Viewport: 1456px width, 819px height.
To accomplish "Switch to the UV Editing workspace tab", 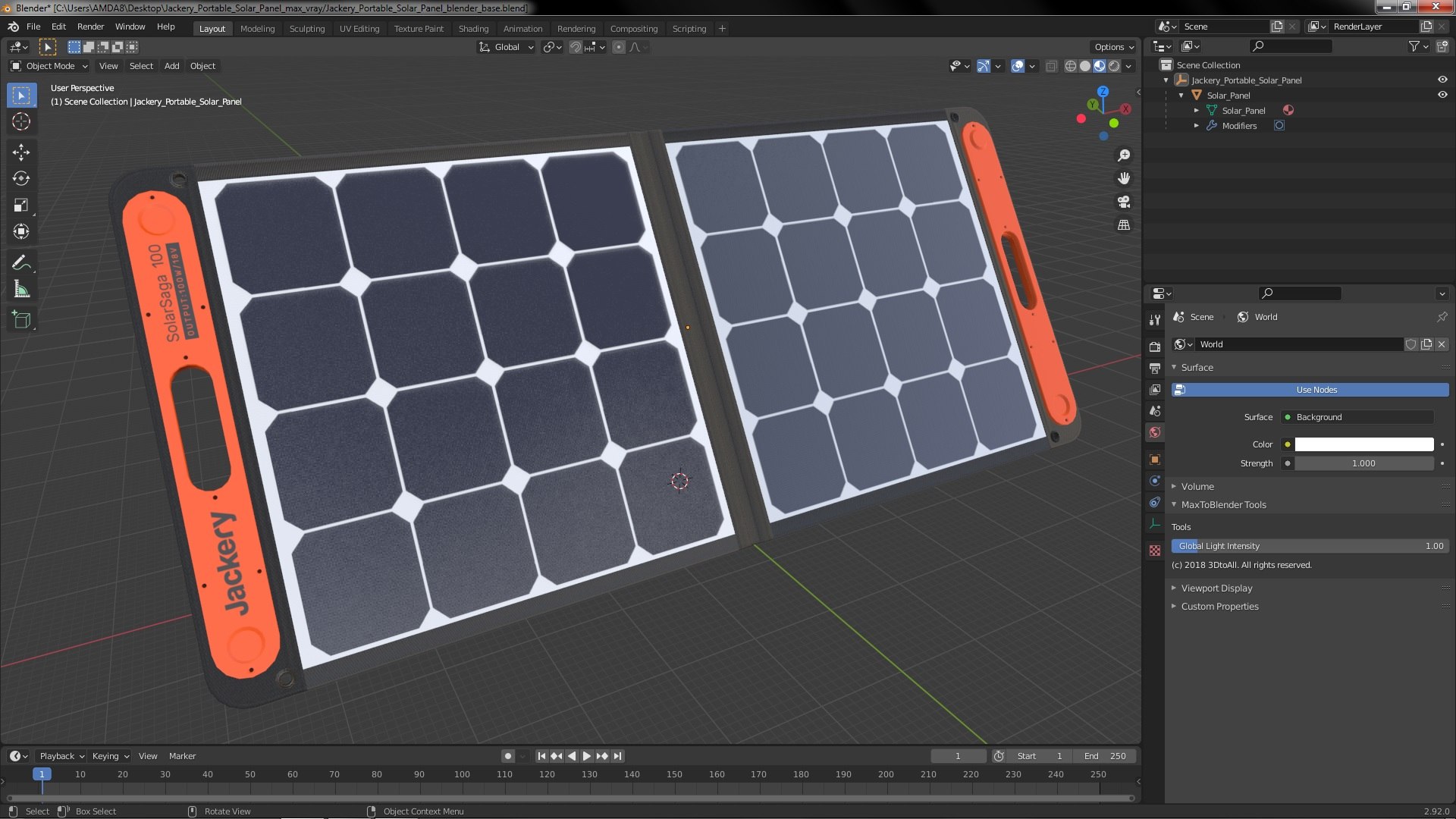I will pyautogui.click(x=359, y=29).
